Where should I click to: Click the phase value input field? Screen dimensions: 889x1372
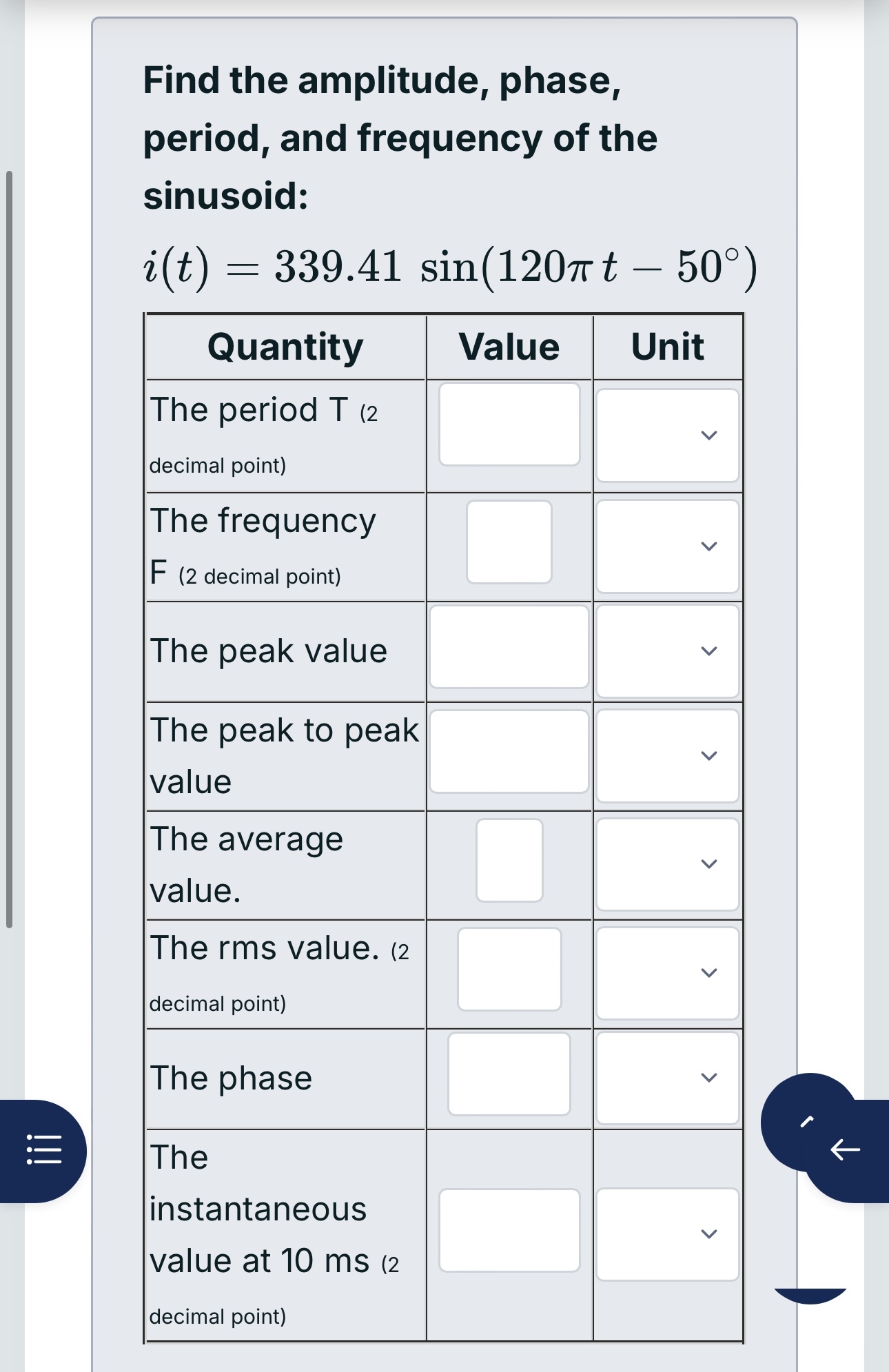[508, 1075]
